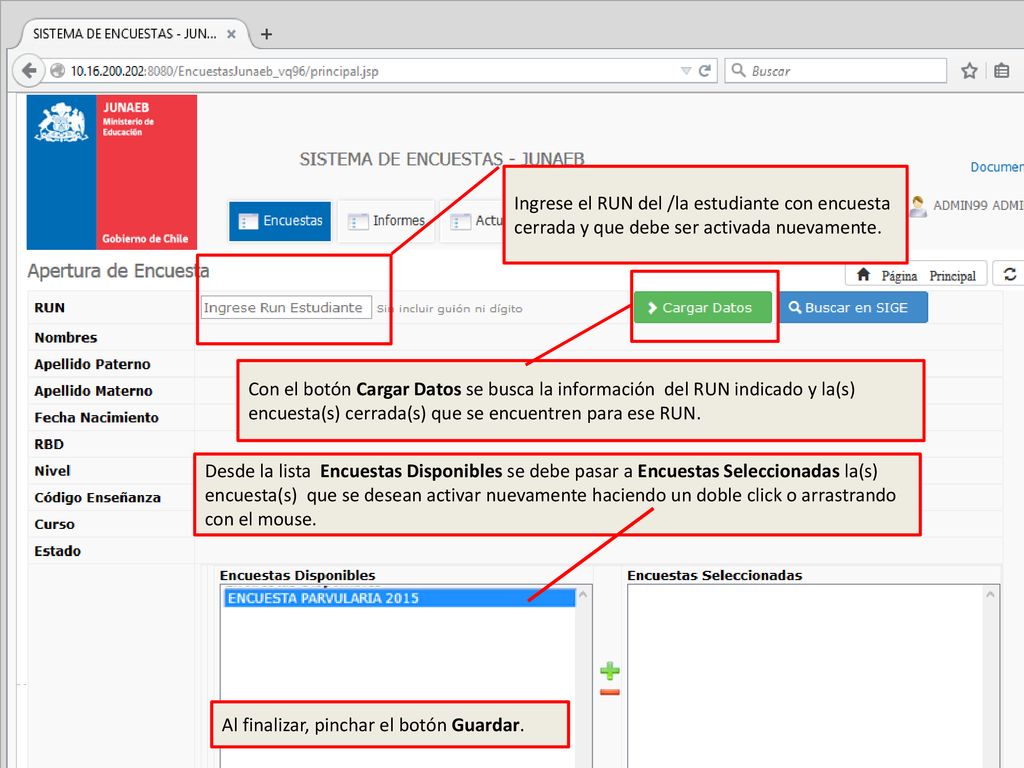This screenshot has width=1024, height=768.
Task: Open the Informes menu tab
Action: point(386,221)
